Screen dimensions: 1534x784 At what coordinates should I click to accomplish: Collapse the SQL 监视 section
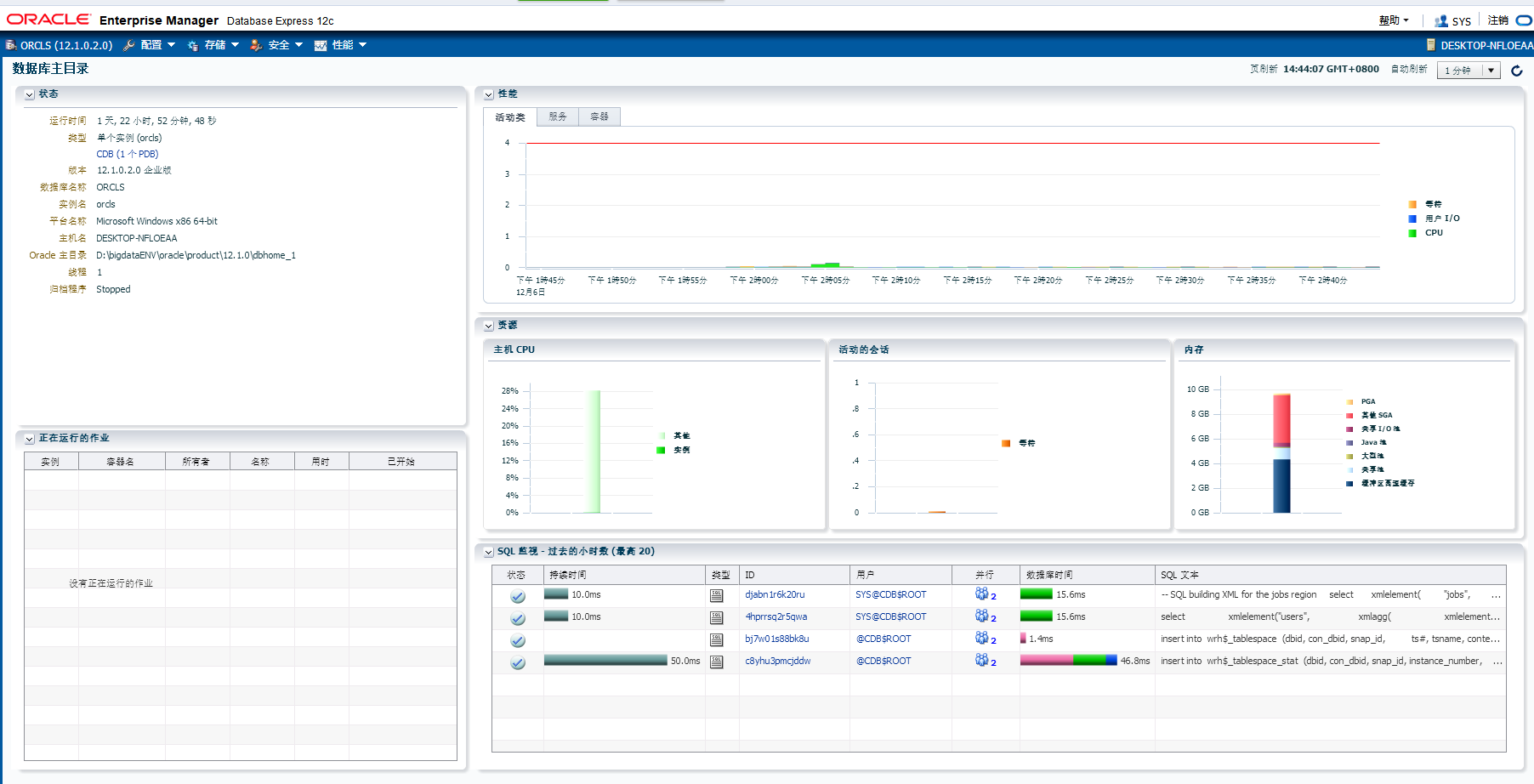(x=488, y=550)
